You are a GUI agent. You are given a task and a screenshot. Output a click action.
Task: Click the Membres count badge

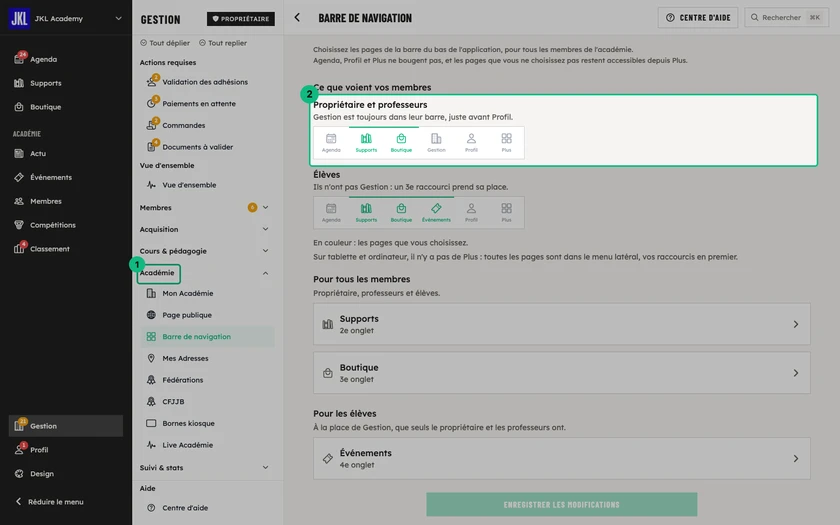coord(252,207)
